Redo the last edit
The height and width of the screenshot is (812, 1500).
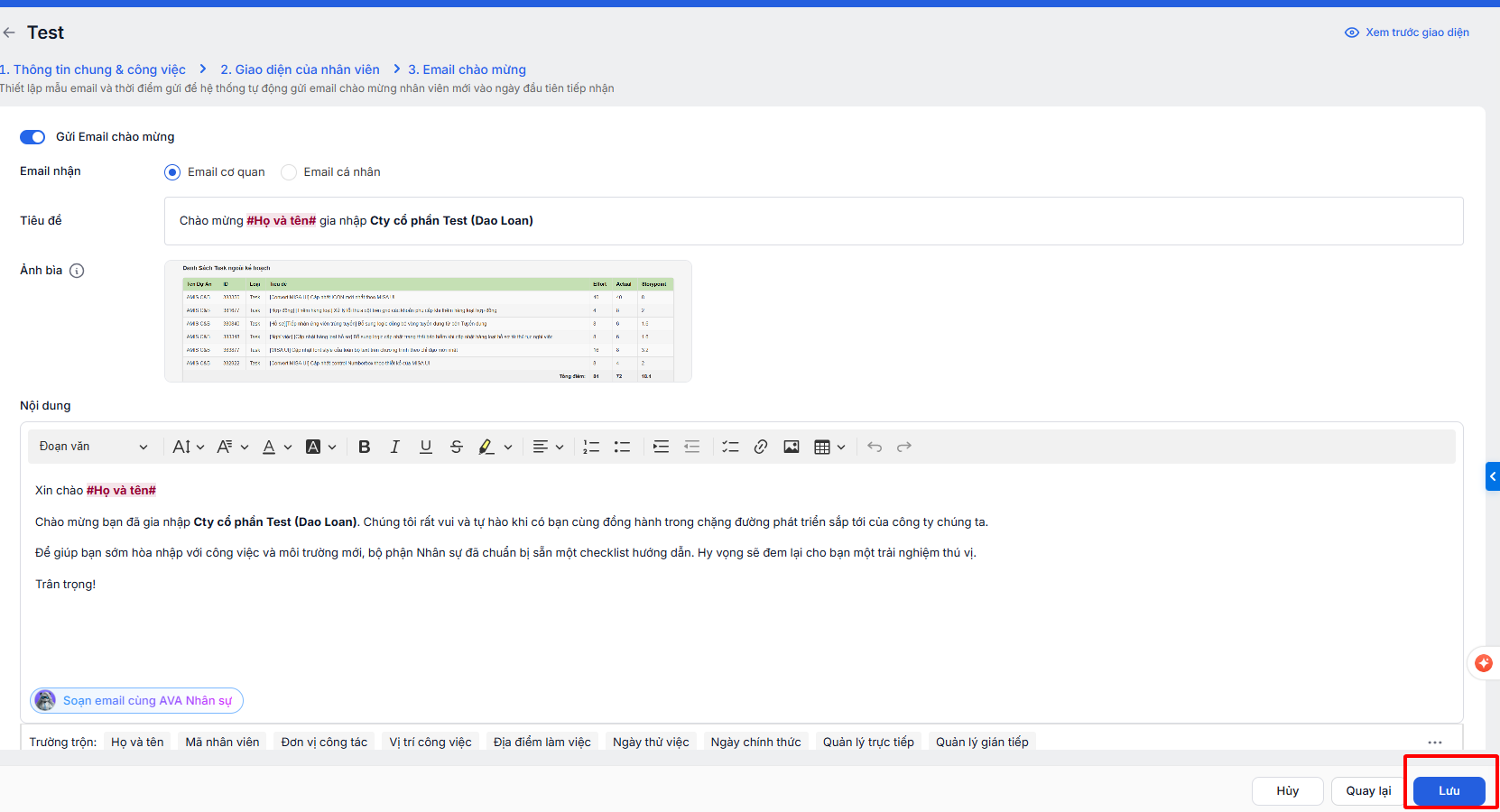pyautogui.click(x=904, y=447)
